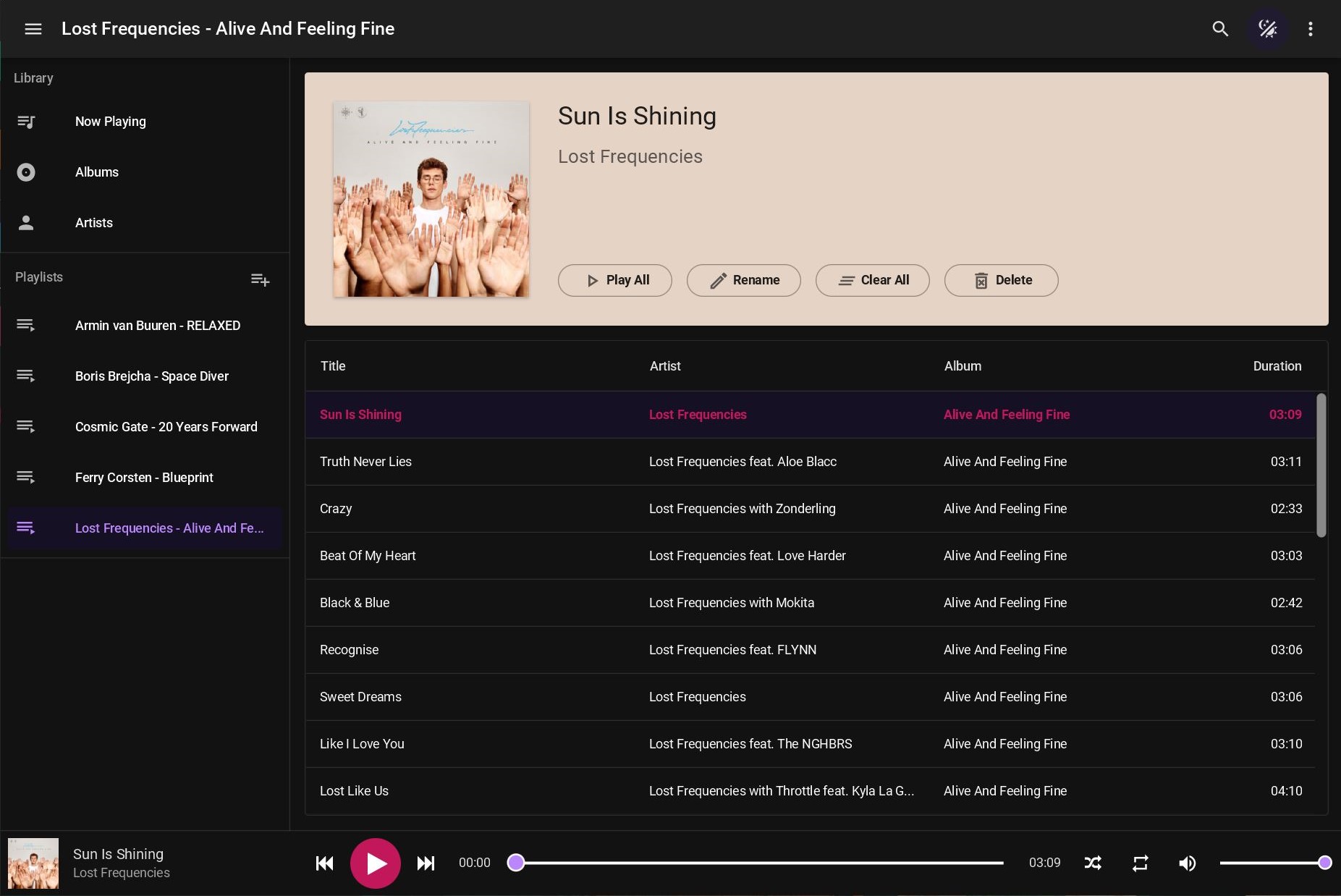The width and height of the screenshot is (1341, 896).
Task: Clear All tracks from playlist
Action: pos(872,280)
